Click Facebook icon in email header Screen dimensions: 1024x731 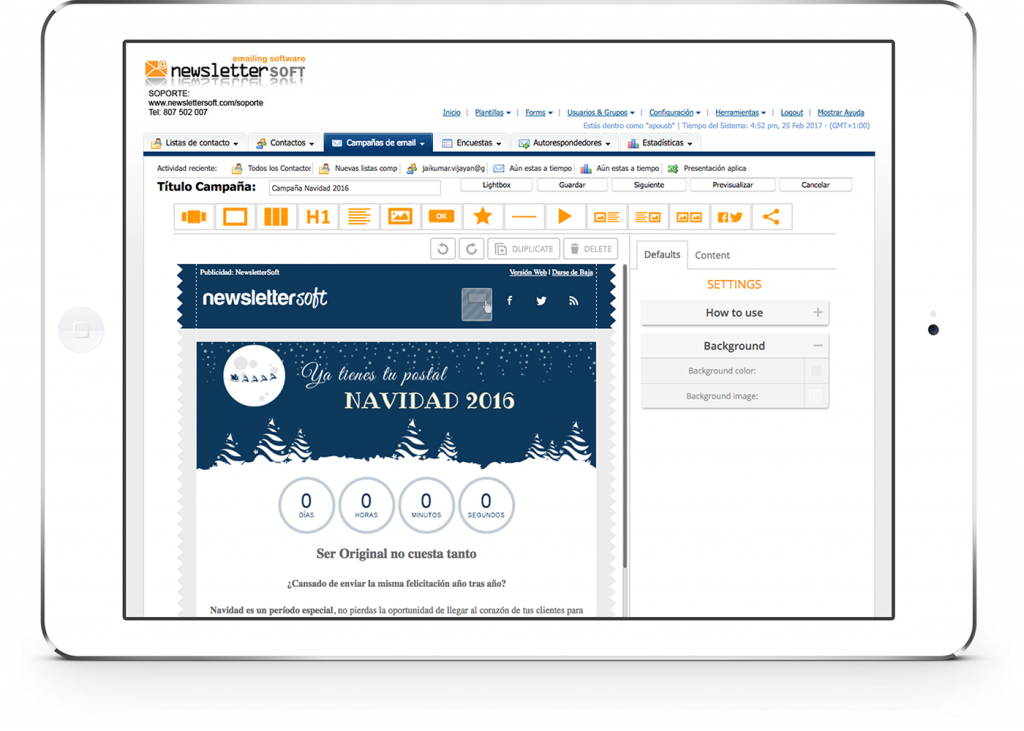pyautogui.click(x=509, y=301)
